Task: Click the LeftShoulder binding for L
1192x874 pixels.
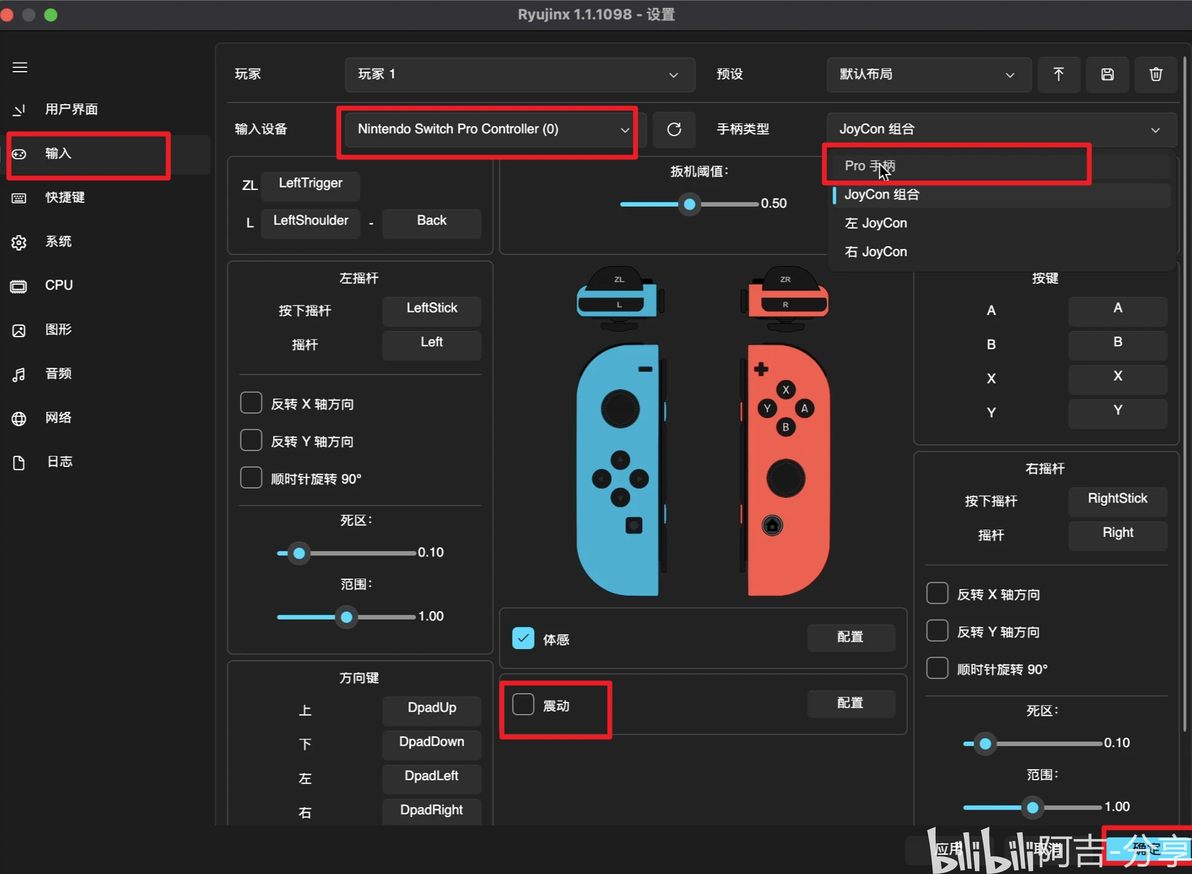Action: point(310,222)
